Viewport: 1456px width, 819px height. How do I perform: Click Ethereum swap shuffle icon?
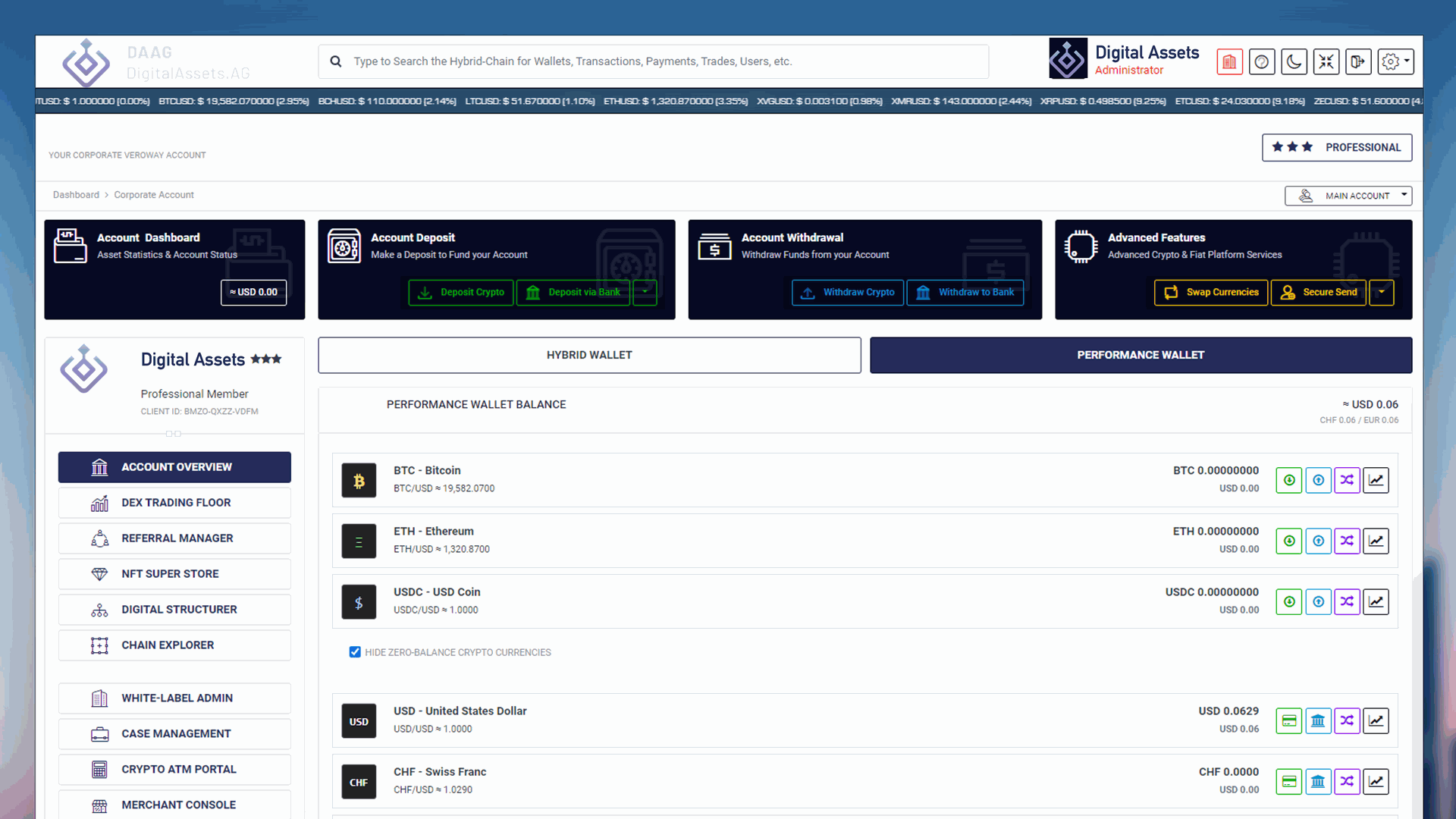click(1347, 541)
